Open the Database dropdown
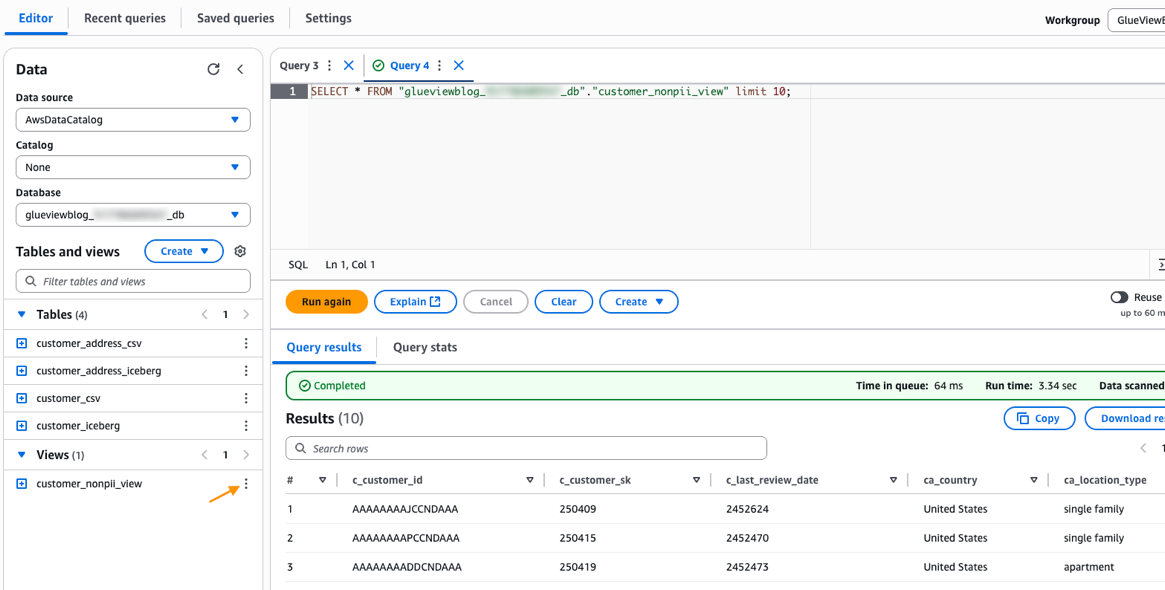This screenshot has width=1165, height=590. [133, 215]
